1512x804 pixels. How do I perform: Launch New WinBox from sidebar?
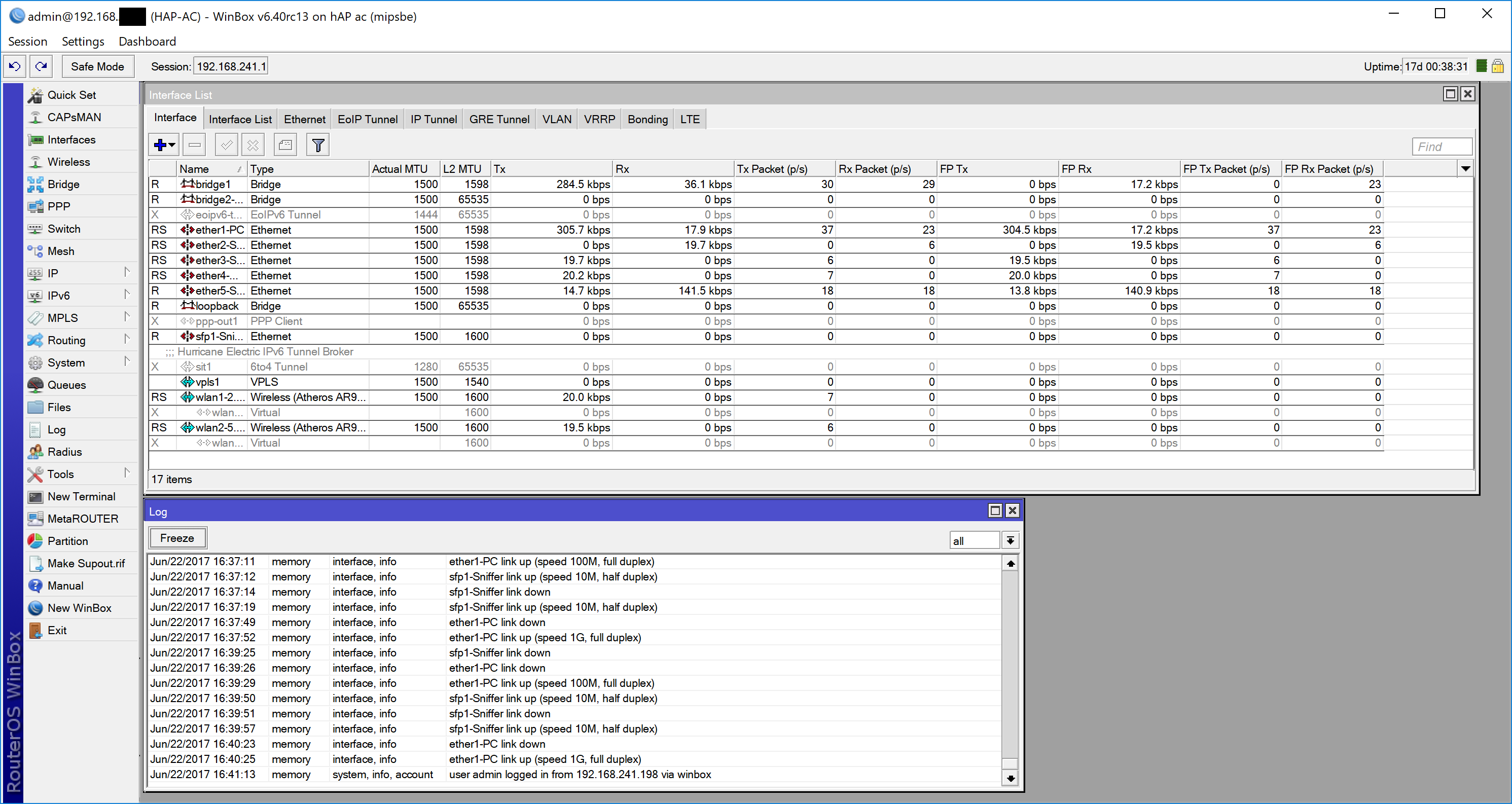82,608
